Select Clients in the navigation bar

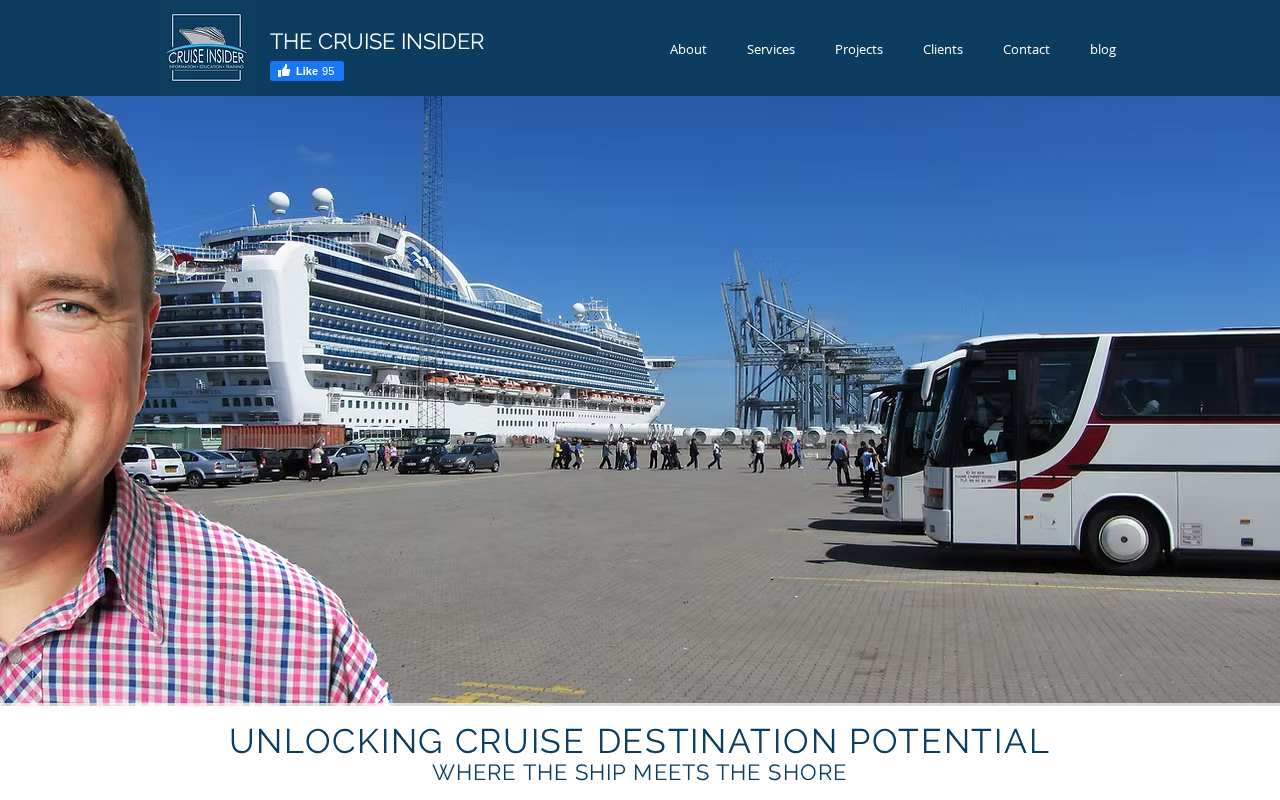943,49
